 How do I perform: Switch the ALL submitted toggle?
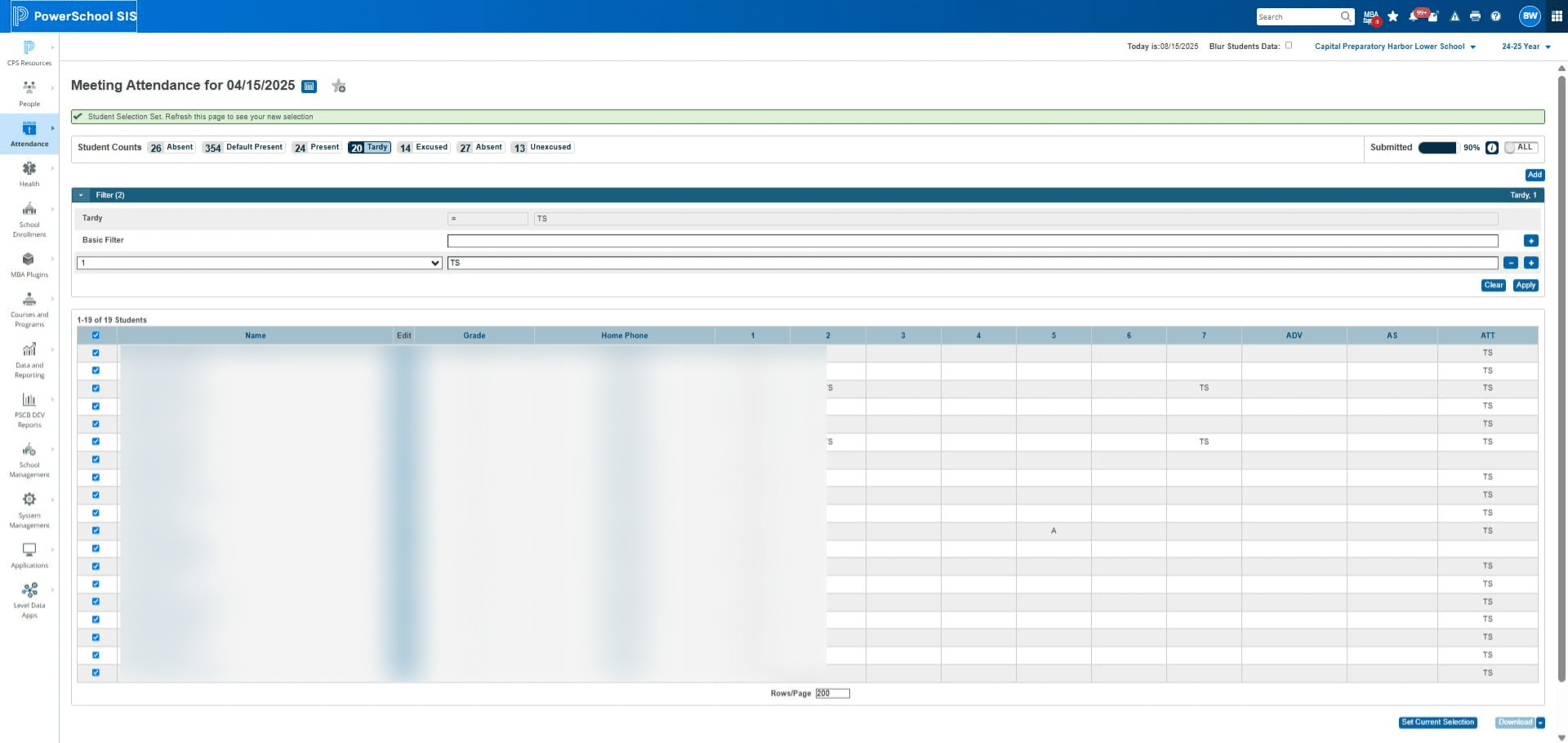point(1521,148)
